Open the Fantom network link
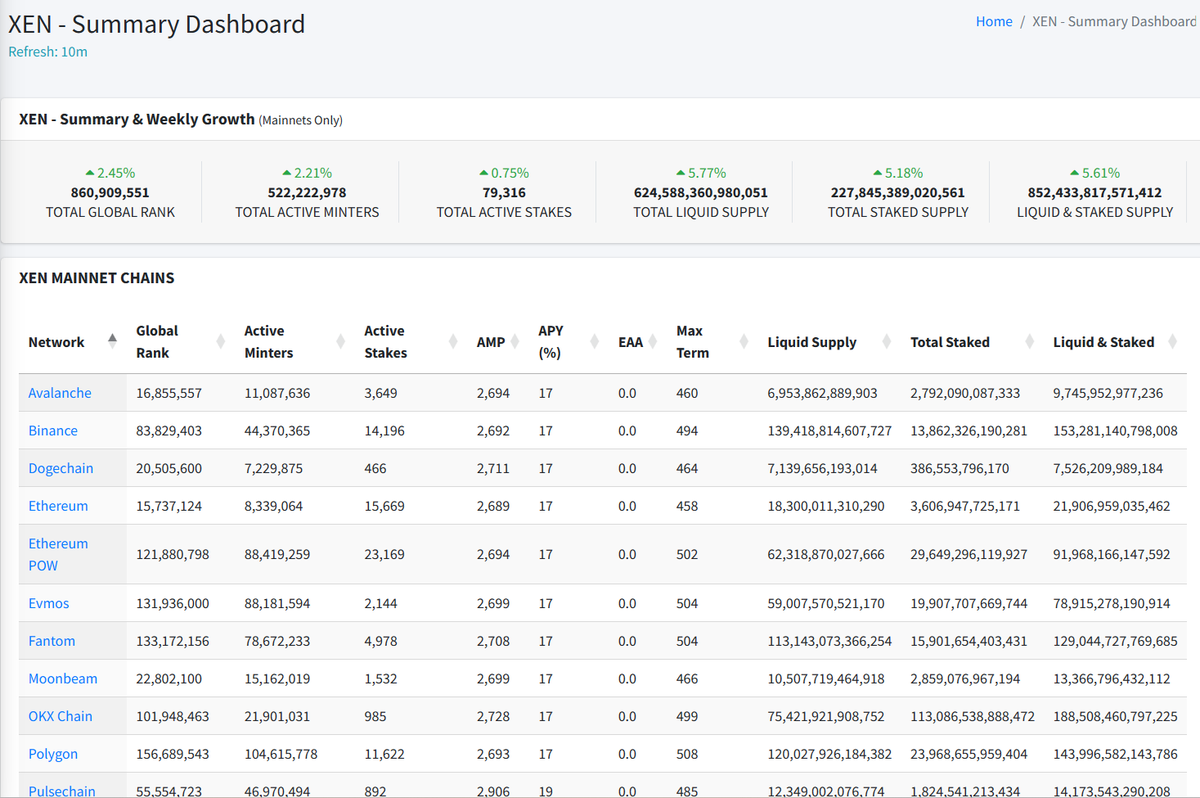1200x798 pixels. coord(52,641)
